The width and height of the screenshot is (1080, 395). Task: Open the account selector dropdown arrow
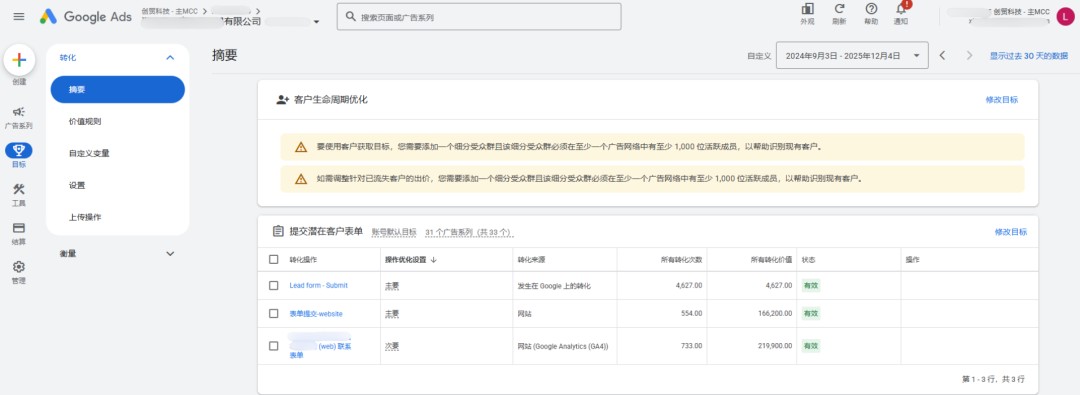(x=316, y=22)
